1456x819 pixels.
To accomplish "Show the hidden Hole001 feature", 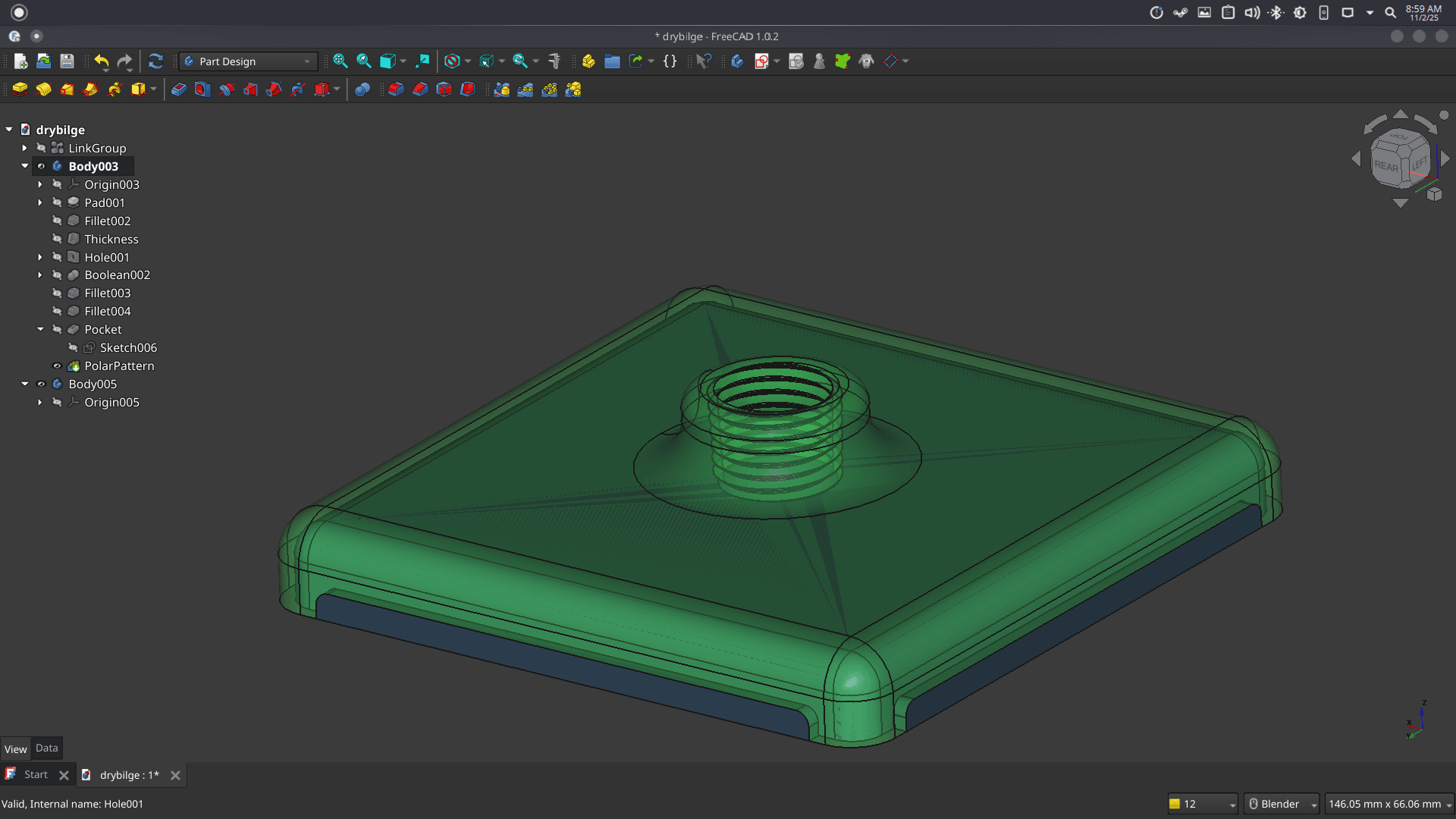I will click(57, 257).
